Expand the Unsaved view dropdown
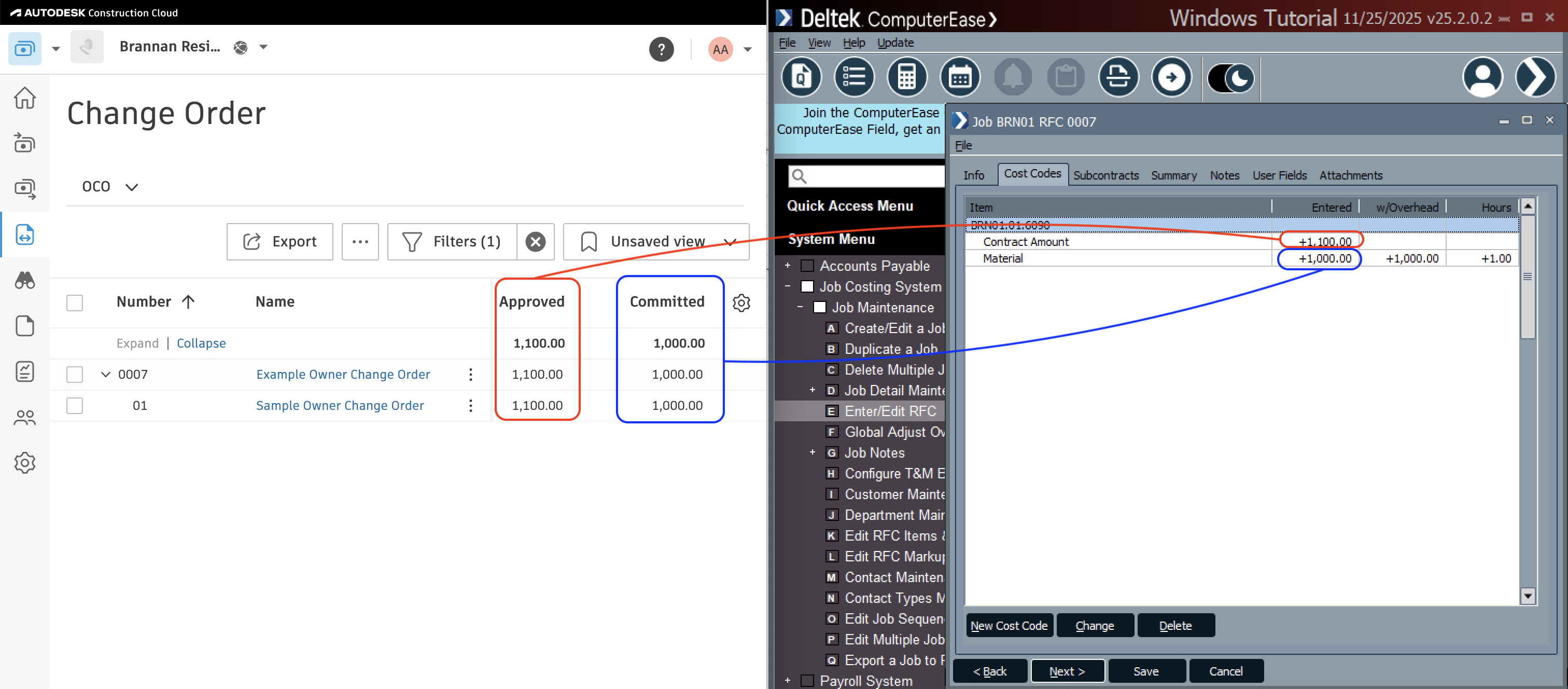This screenshot has width=1568, height=689. tap(730, 241)
